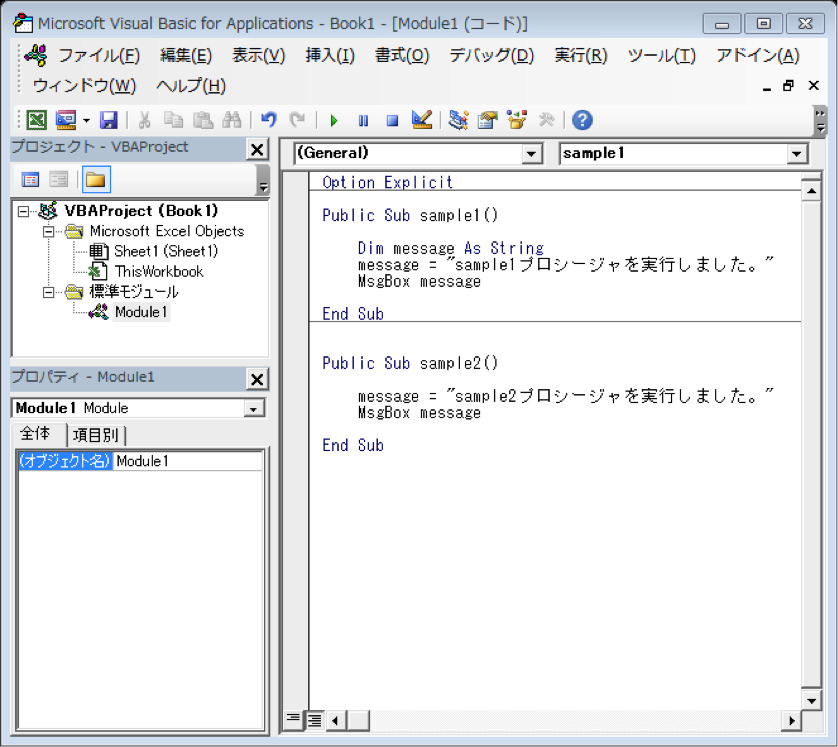838x747 pixels.
Task: Close the プロパティ - Module1 pane
Action: (257, 379)
